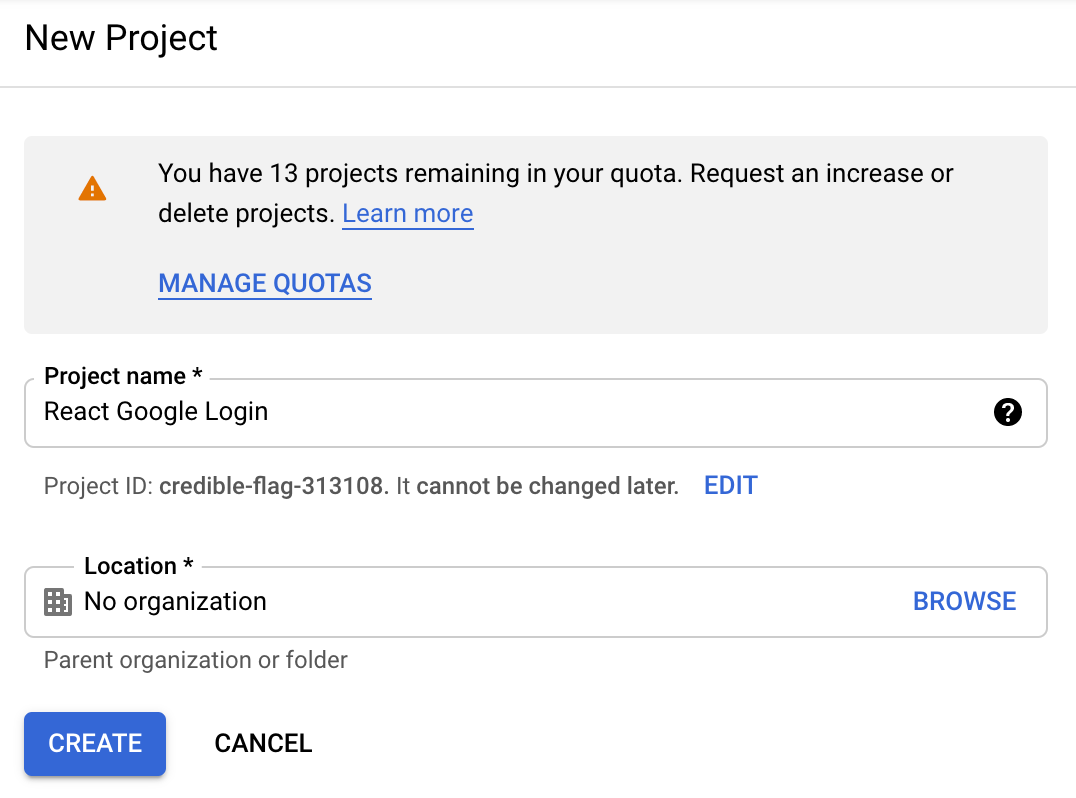
Task: Open help for the Project name field
Action: tap(1008, 412)
